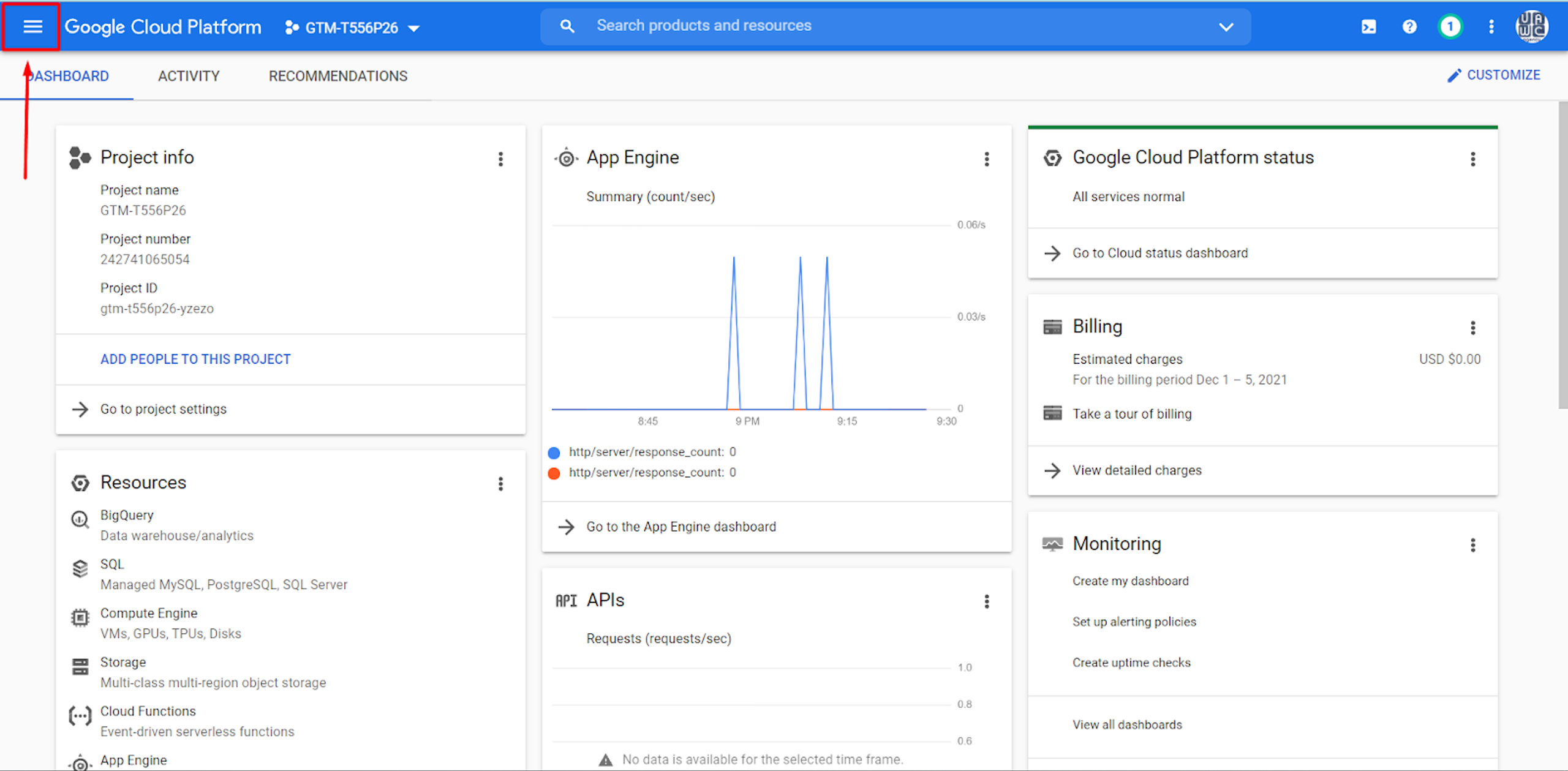Open Project info card options menu
The image size is (1568, 771).
pyautogui.click(x=500, y=159)
